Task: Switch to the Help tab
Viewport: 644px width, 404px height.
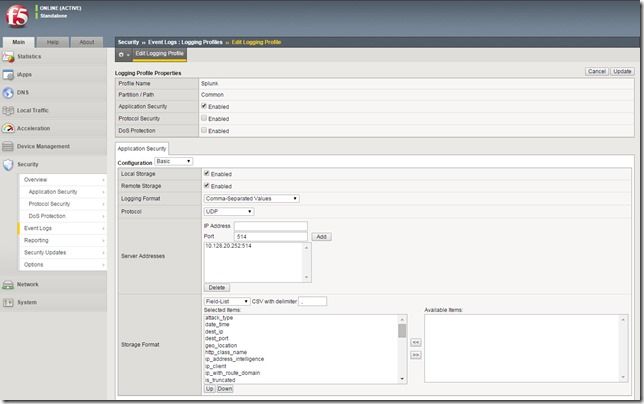Action: pos(53,42)
